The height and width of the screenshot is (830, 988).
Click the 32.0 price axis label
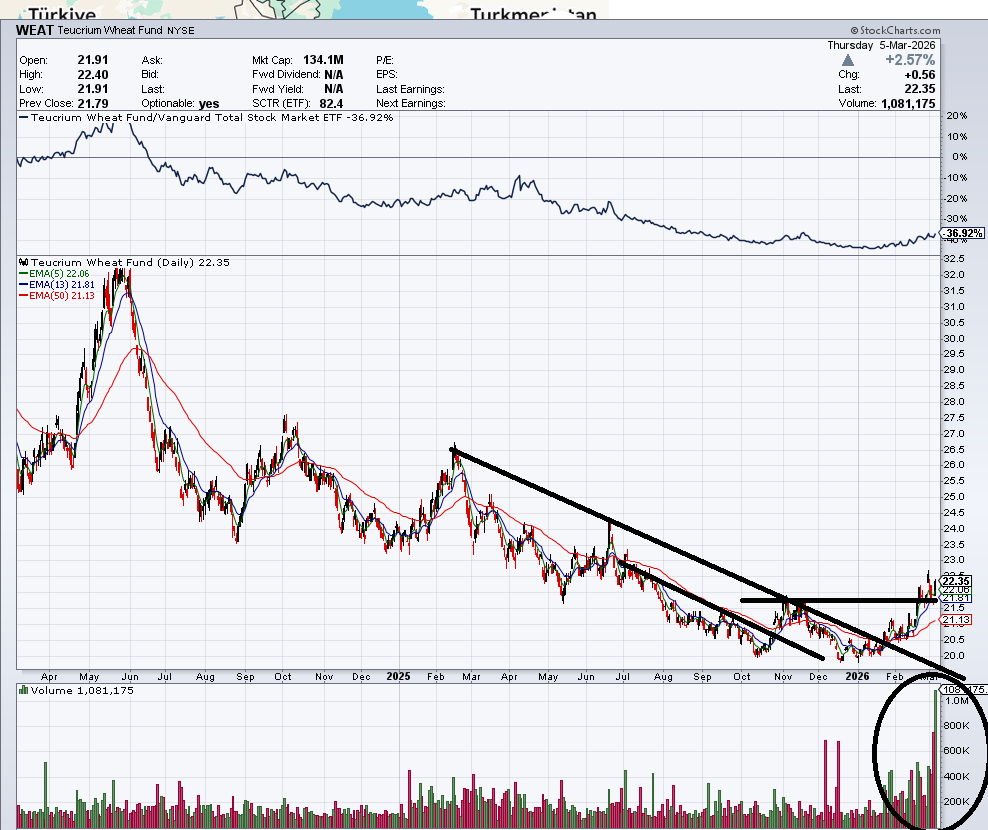(x=954, y=275)
